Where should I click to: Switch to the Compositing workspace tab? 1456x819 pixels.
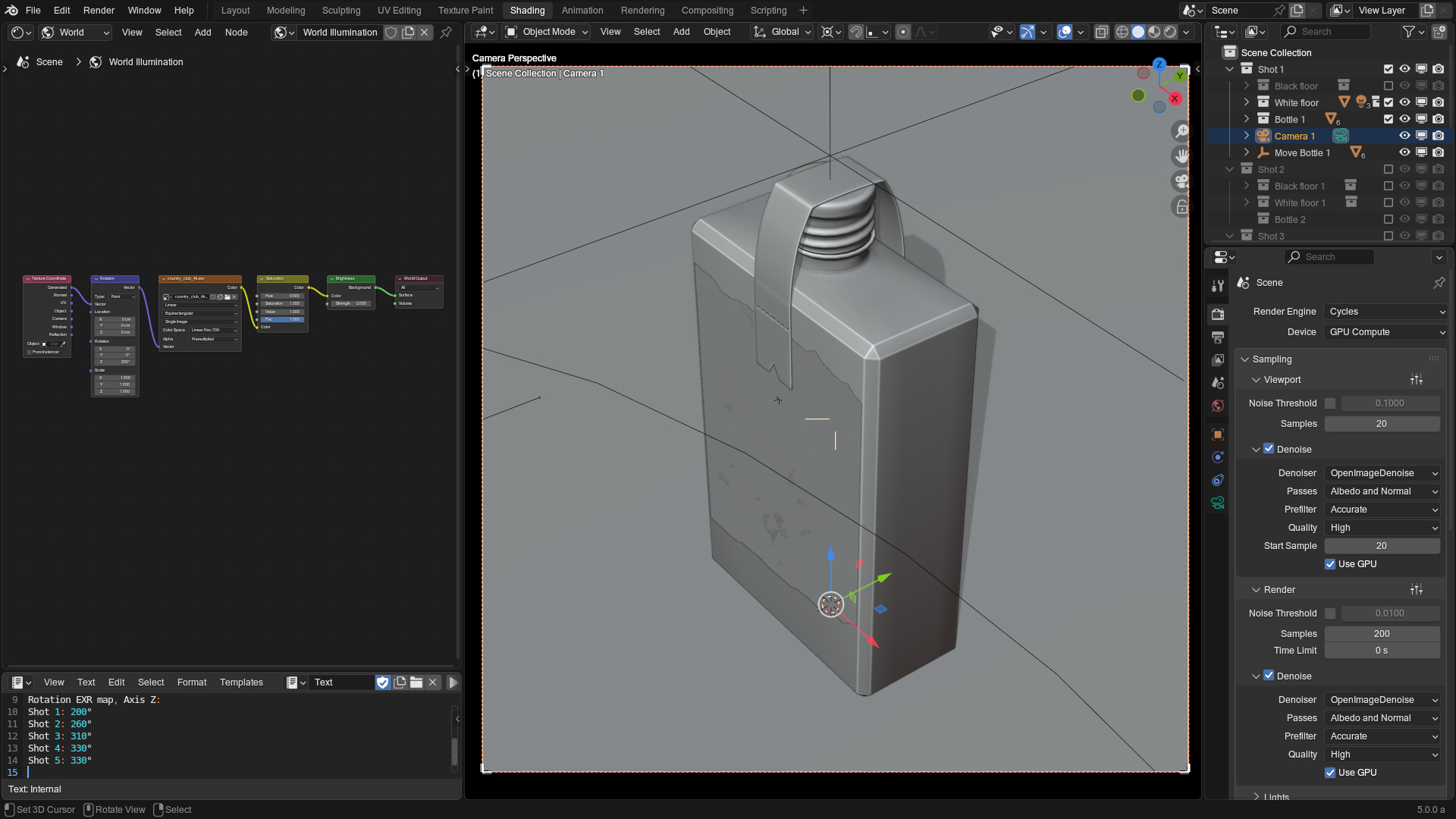tap(707, 11)
